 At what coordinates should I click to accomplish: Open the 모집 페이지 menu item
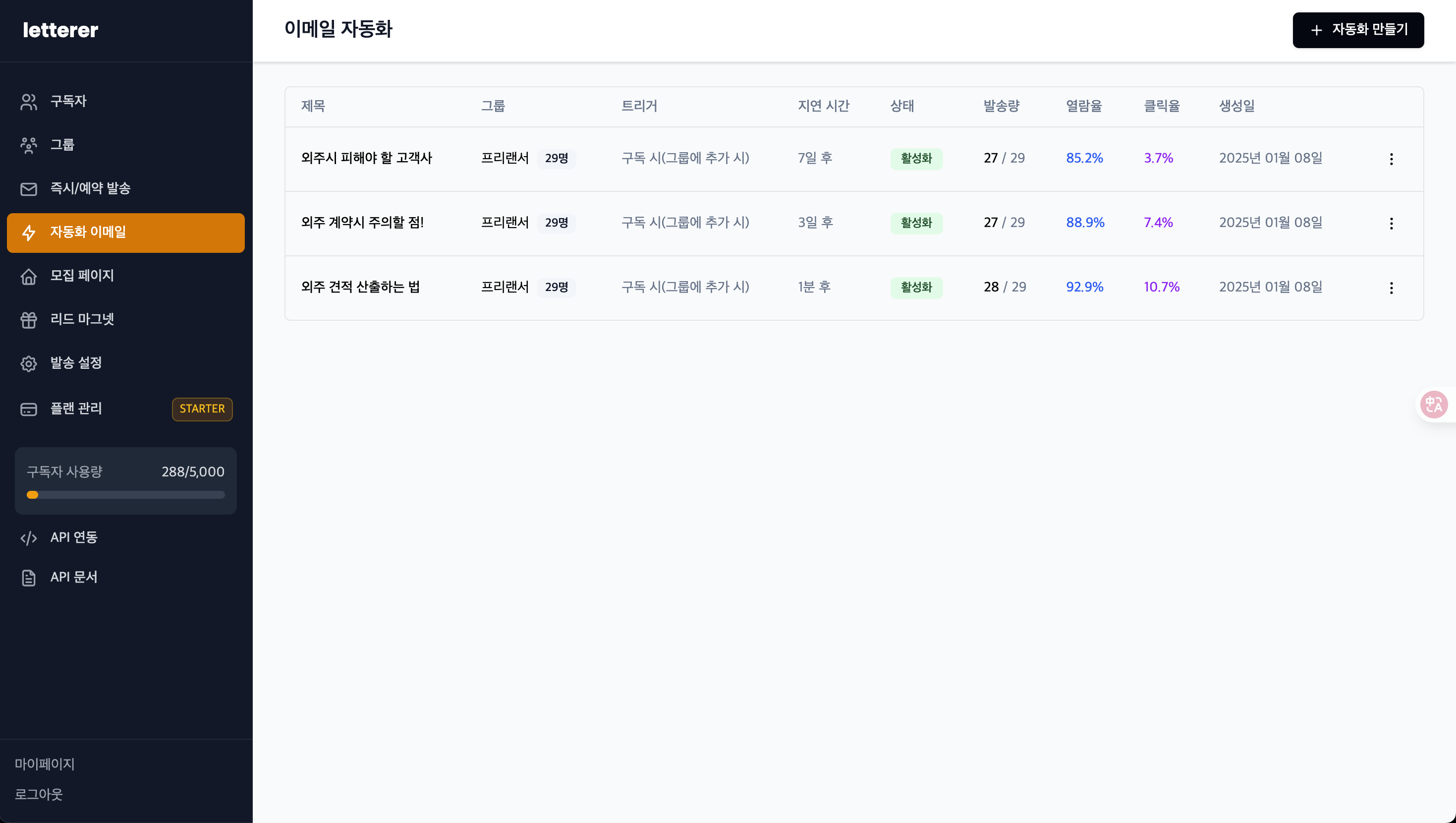tap(125, 276)
